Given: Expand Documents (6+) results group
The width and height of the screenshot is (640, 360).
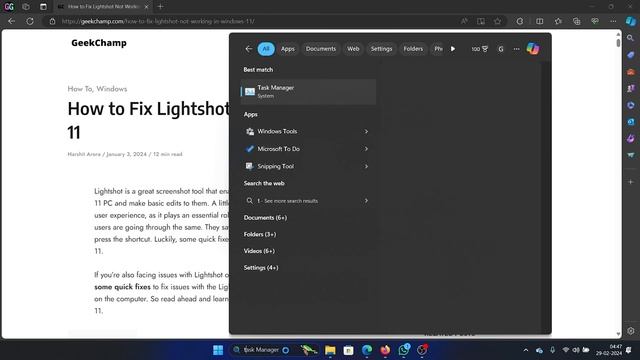Looking at the screenshot, I should click(x=265, y=218).
